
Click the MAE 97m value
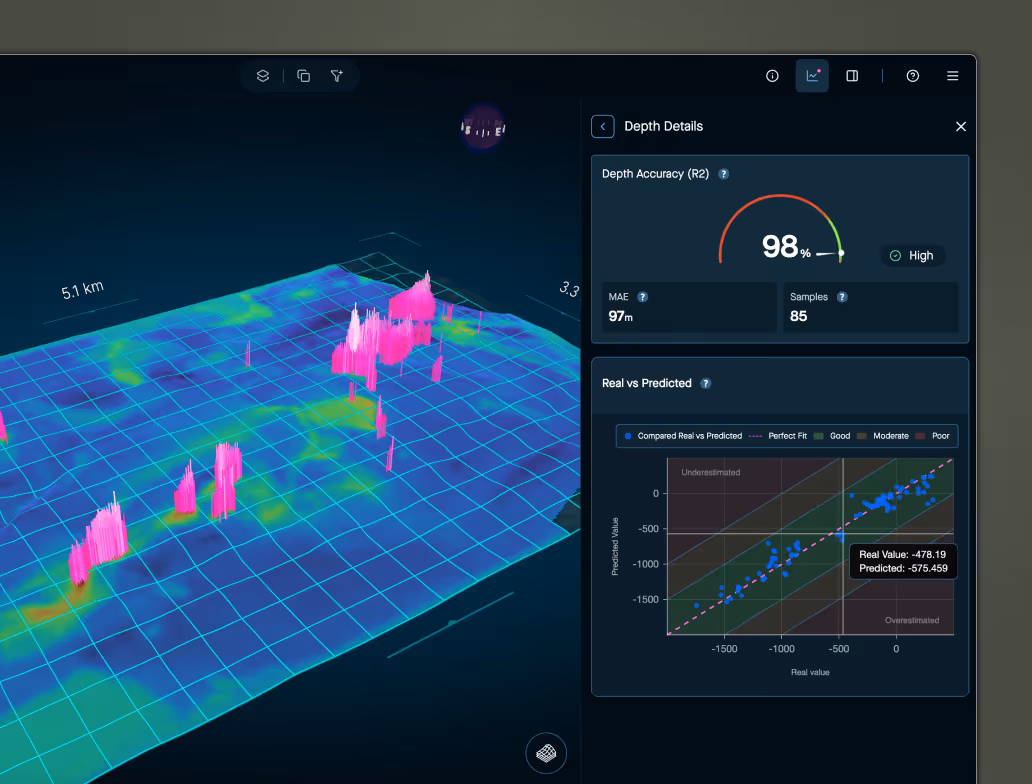pos(621,317)
